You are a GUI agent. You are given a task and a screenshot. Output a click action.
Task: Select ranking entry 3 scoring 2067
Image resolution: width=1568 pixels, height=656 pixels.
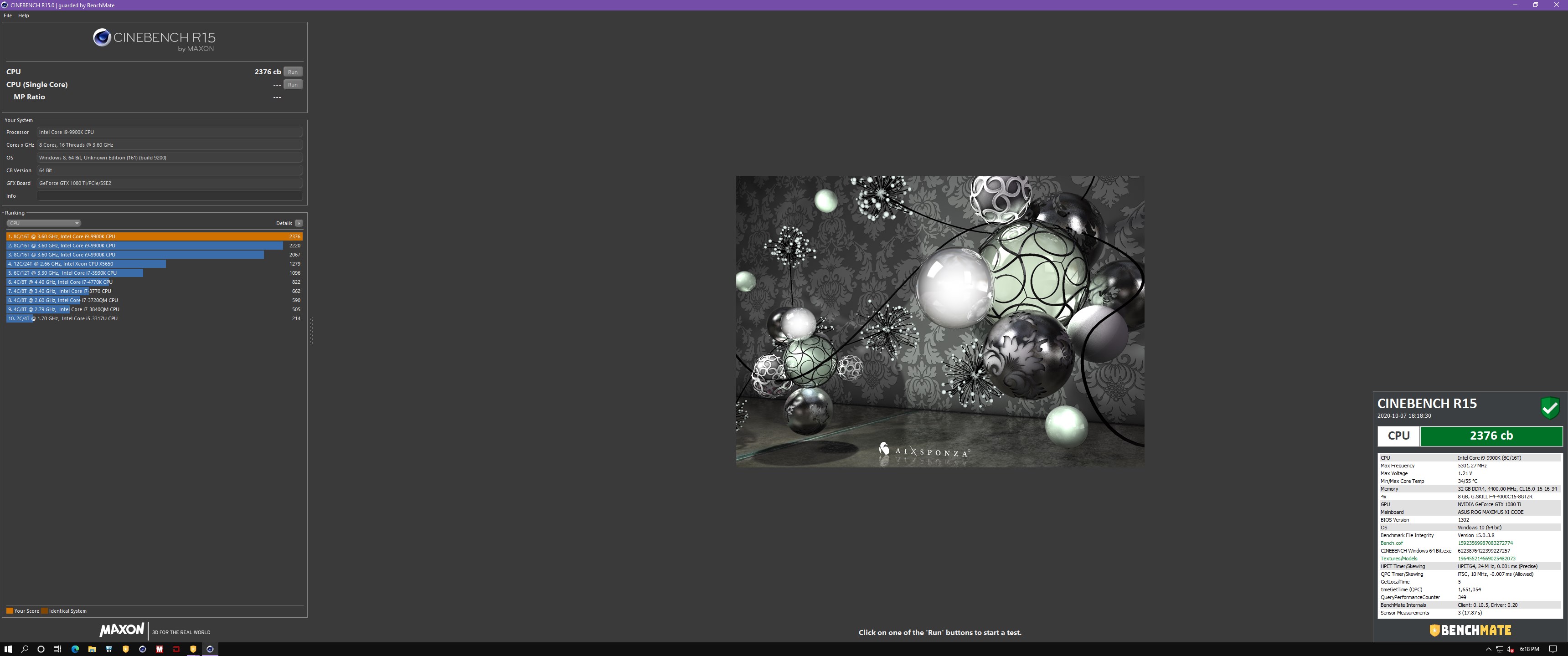point(155,255)
